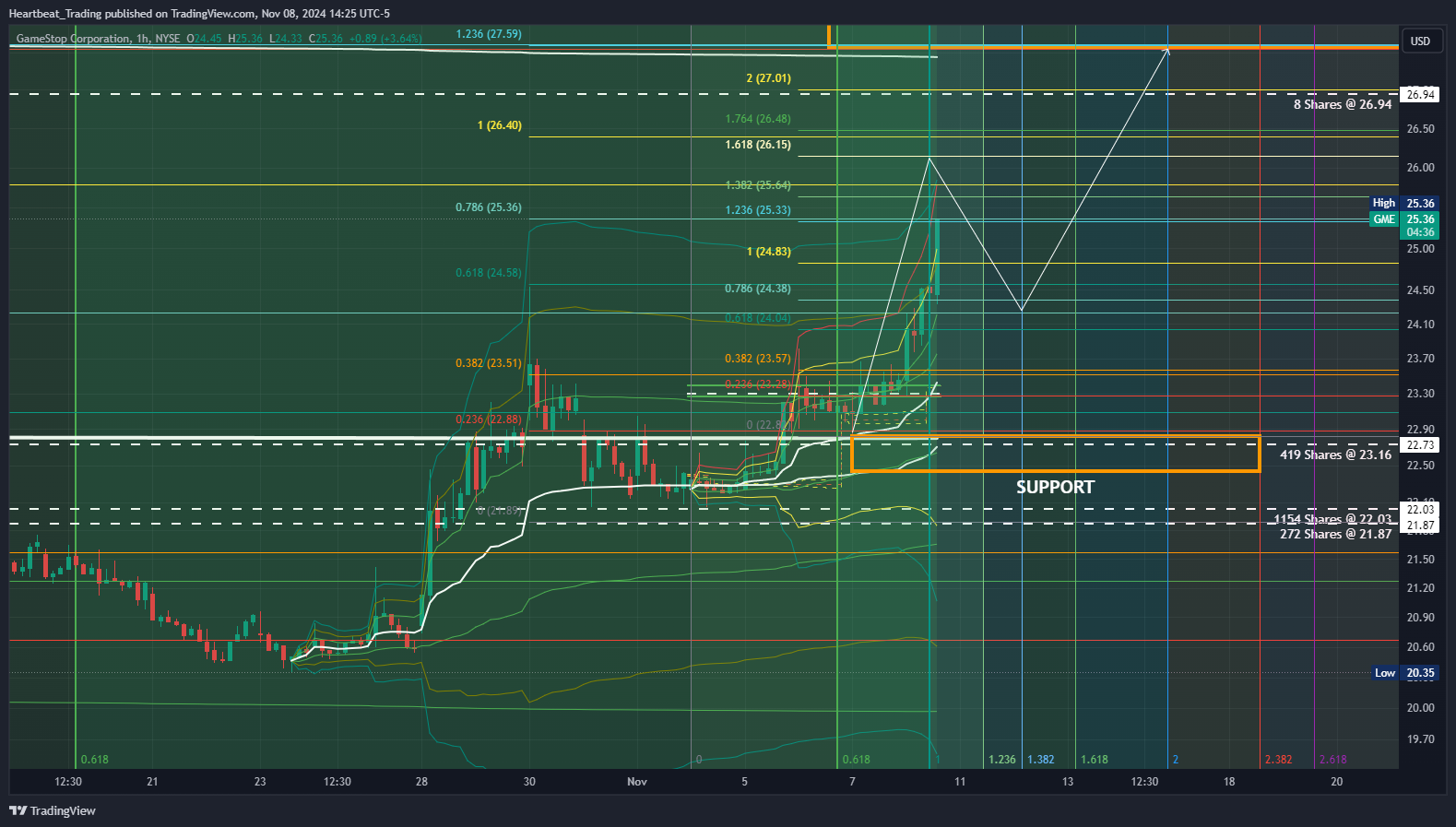This screenshot has width=1456, height=827.
Task: Select the '1154 Shares @ 22.03' label
Action: [1333, 519]
